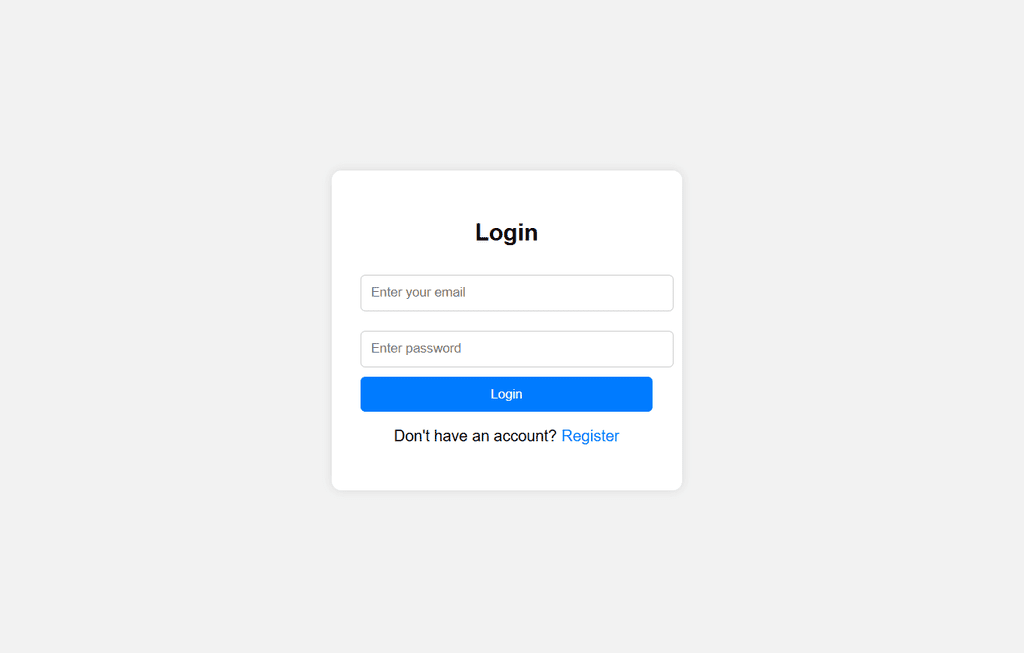
Task: Open the Register link
Action: 590,436
